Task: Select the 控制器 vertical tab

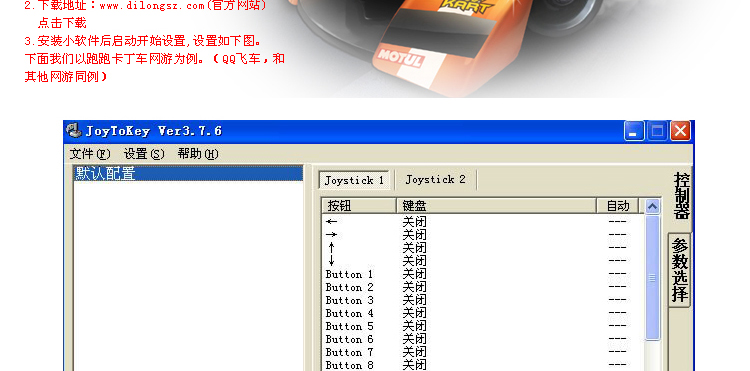Action: click(x=681, y=196)
